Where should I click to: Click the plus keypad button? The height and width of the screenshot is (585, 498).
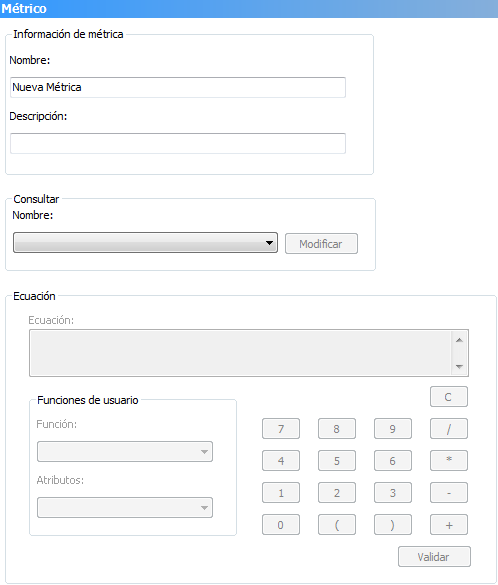(448, 525)
